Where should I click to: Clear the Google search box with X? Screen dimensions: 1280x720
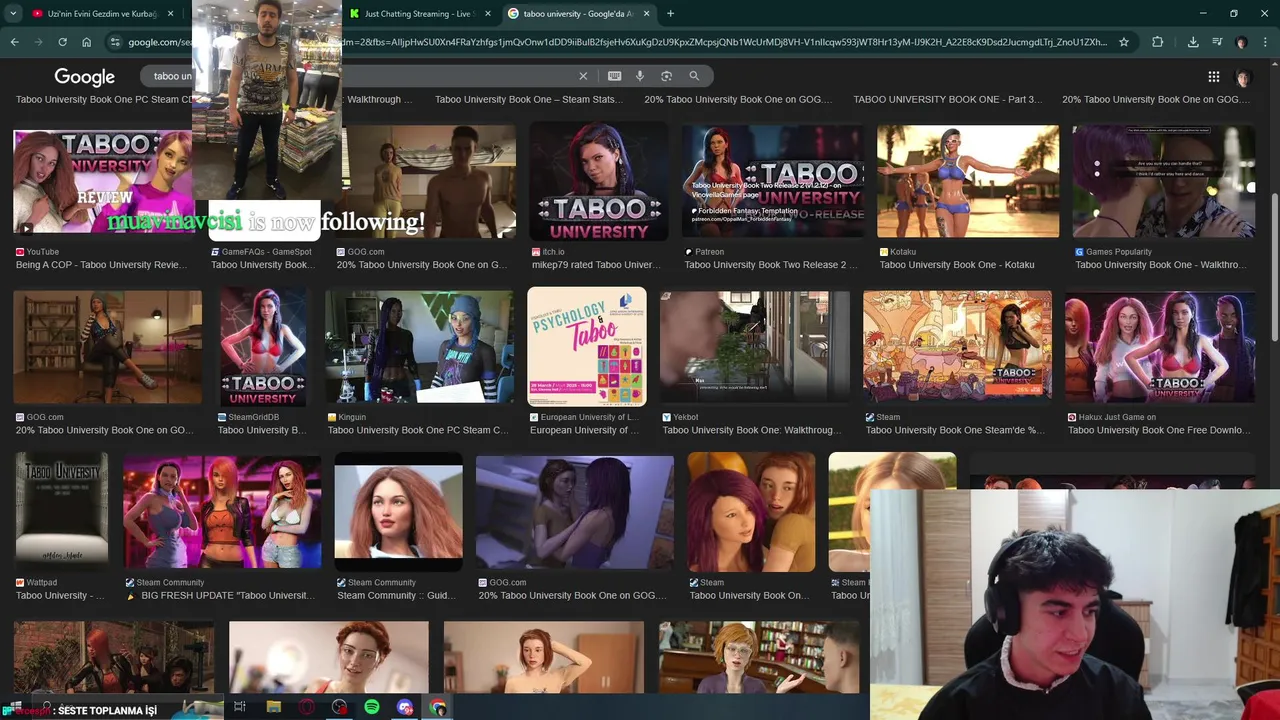583,76
